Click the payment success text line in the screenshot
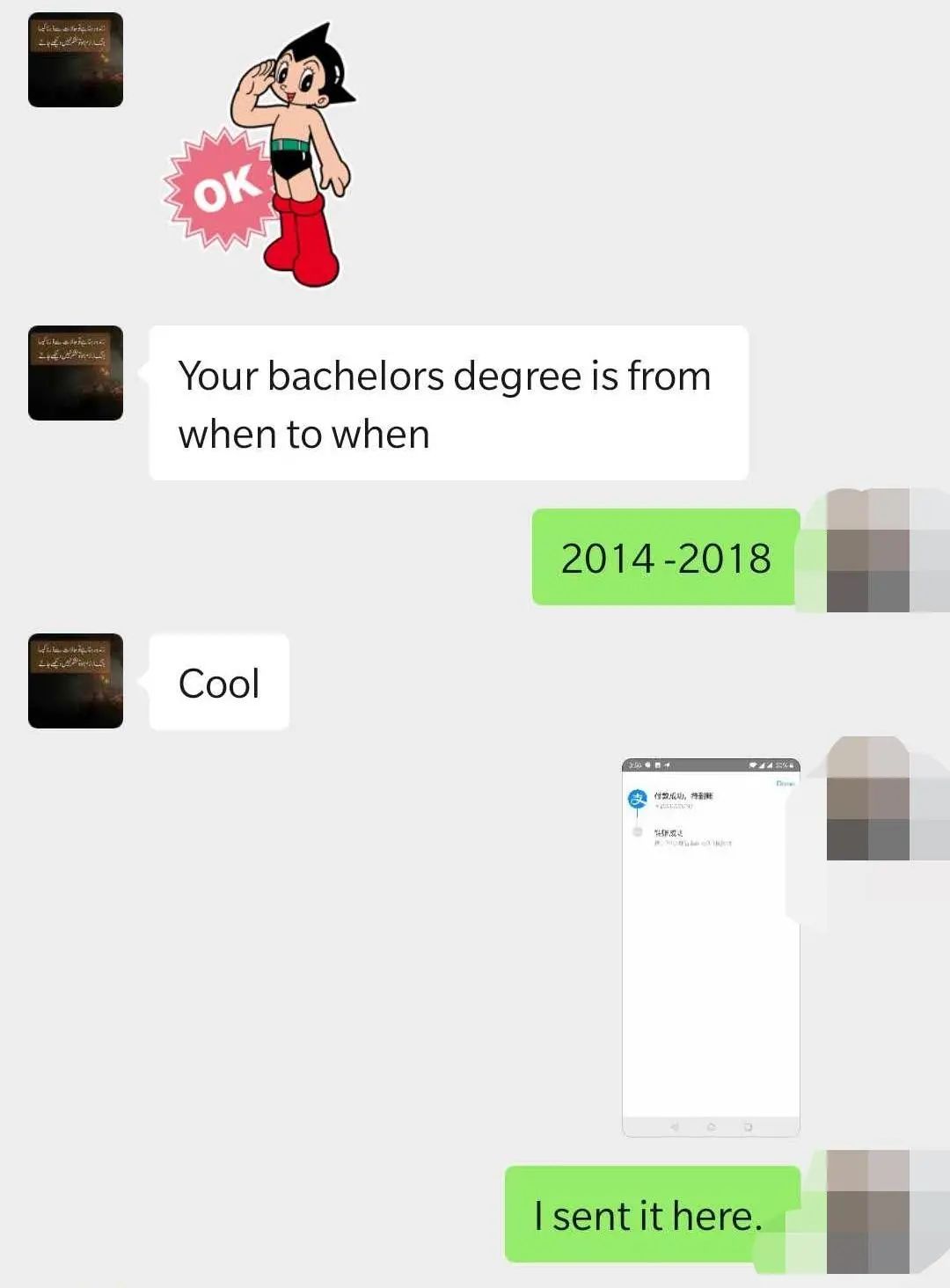The width and height of the screenshot is (950, 1288). coord(683,795)
